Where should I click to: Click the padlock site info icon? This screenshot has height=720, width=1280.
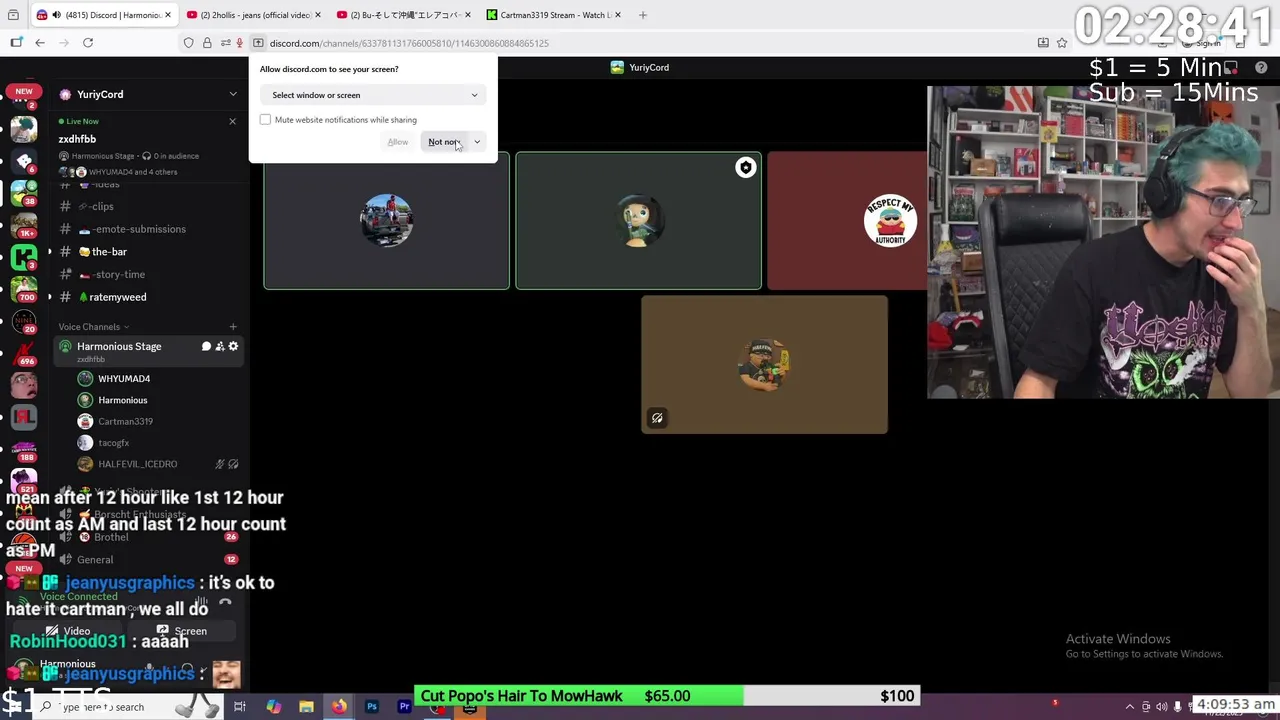(x=207, y=43)
